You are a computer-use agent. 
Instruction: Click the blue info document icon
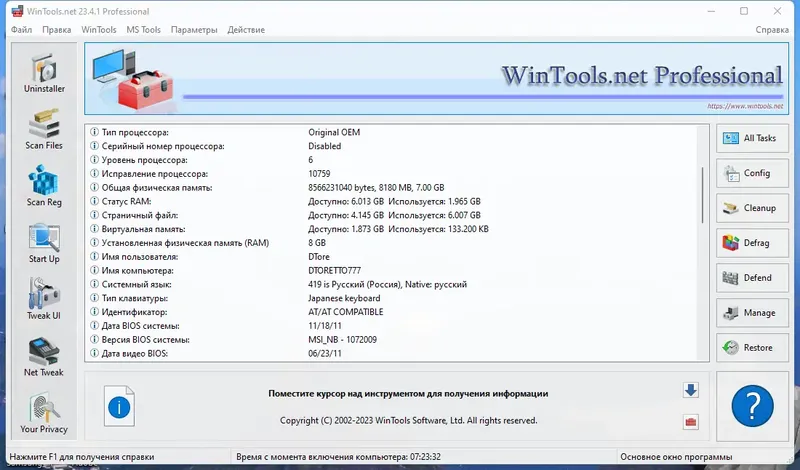coord(119,406)
